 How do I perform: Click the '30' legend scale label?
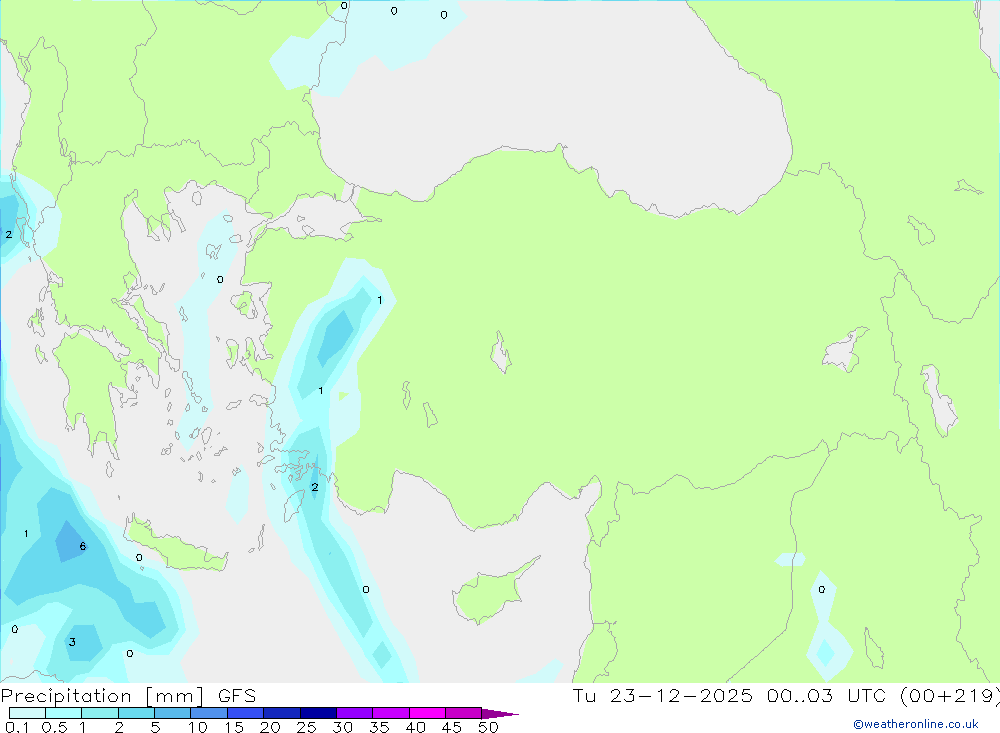343,727
